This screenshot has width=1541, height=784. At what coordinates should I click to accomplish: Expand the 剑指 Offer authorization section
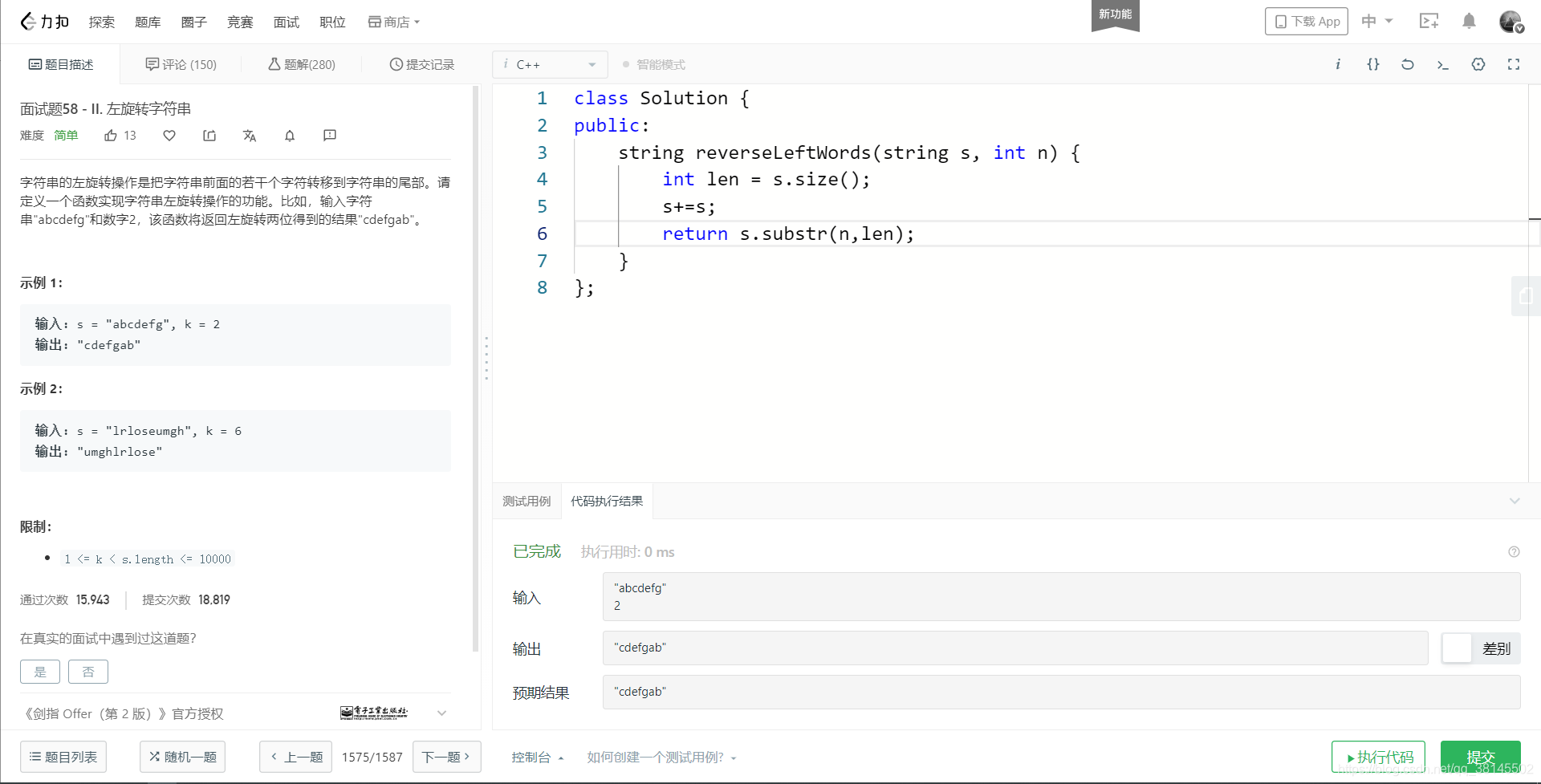click(x=441, y=713)
